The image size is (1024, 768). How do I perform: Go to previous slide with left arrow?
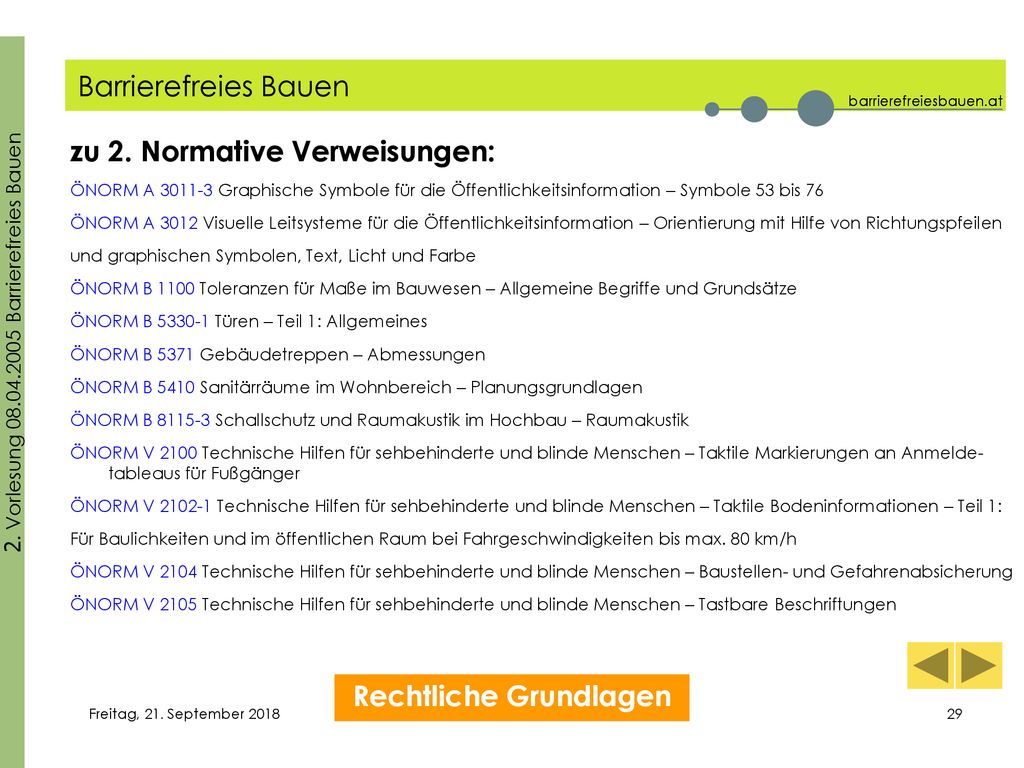point(931,665)
